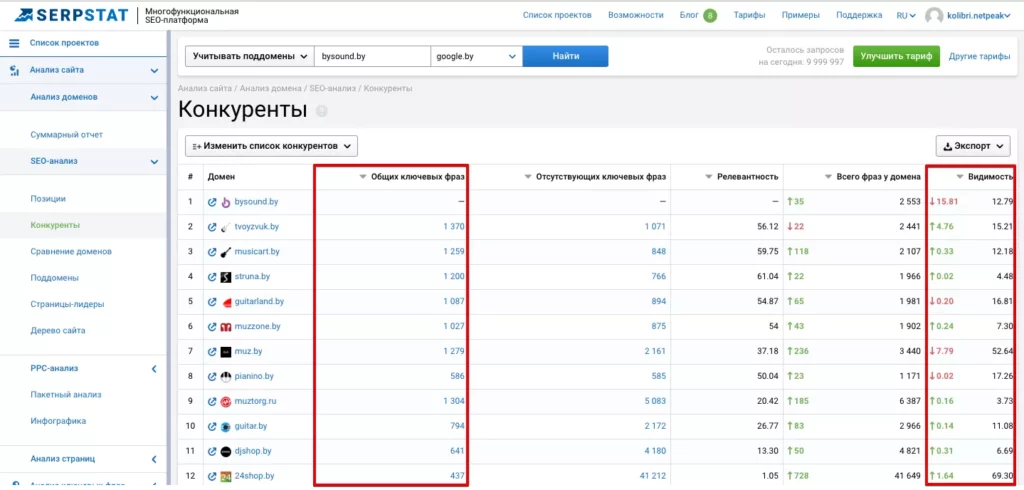Click the muztorg.ru favicon
1024x490 pixels.
tap(225, 401)
